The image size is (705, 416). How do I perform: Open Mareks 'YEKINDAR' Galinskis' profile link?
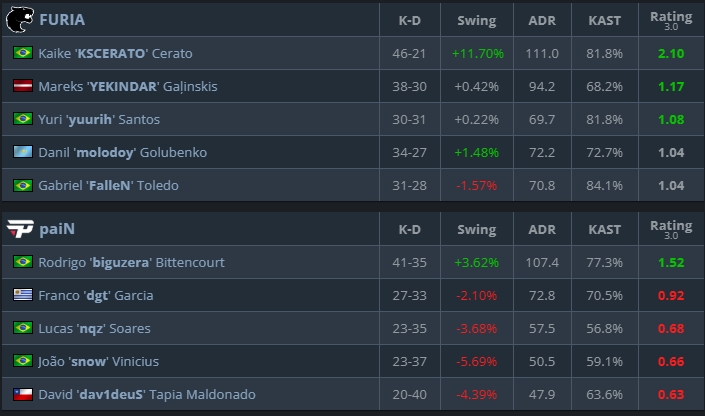[x=127, y=86]
